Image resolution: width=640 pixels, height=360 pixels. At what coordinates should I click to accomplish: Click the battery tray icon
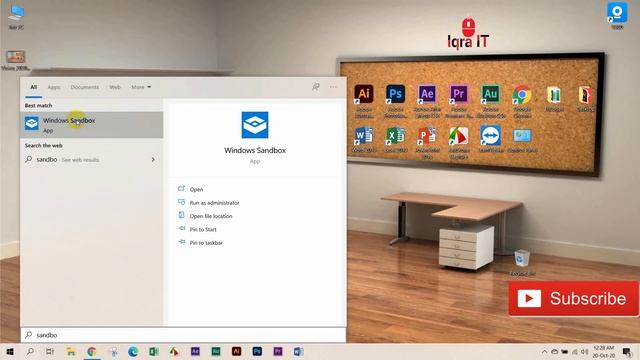coord(564,351)
